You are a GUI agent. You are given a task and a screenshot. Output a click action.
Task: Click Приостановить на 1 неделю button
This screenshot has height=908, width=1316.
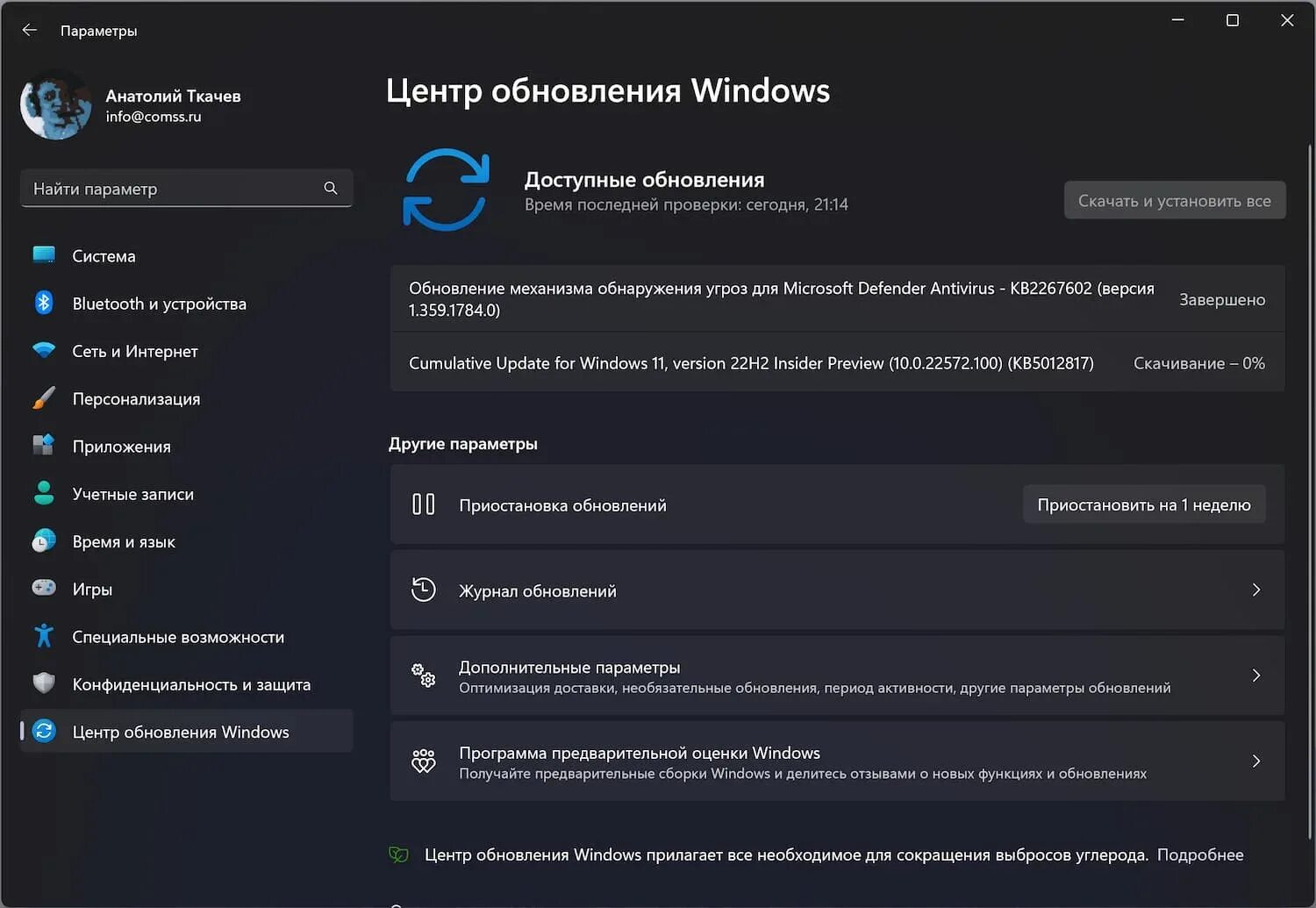coord(1144,504)
